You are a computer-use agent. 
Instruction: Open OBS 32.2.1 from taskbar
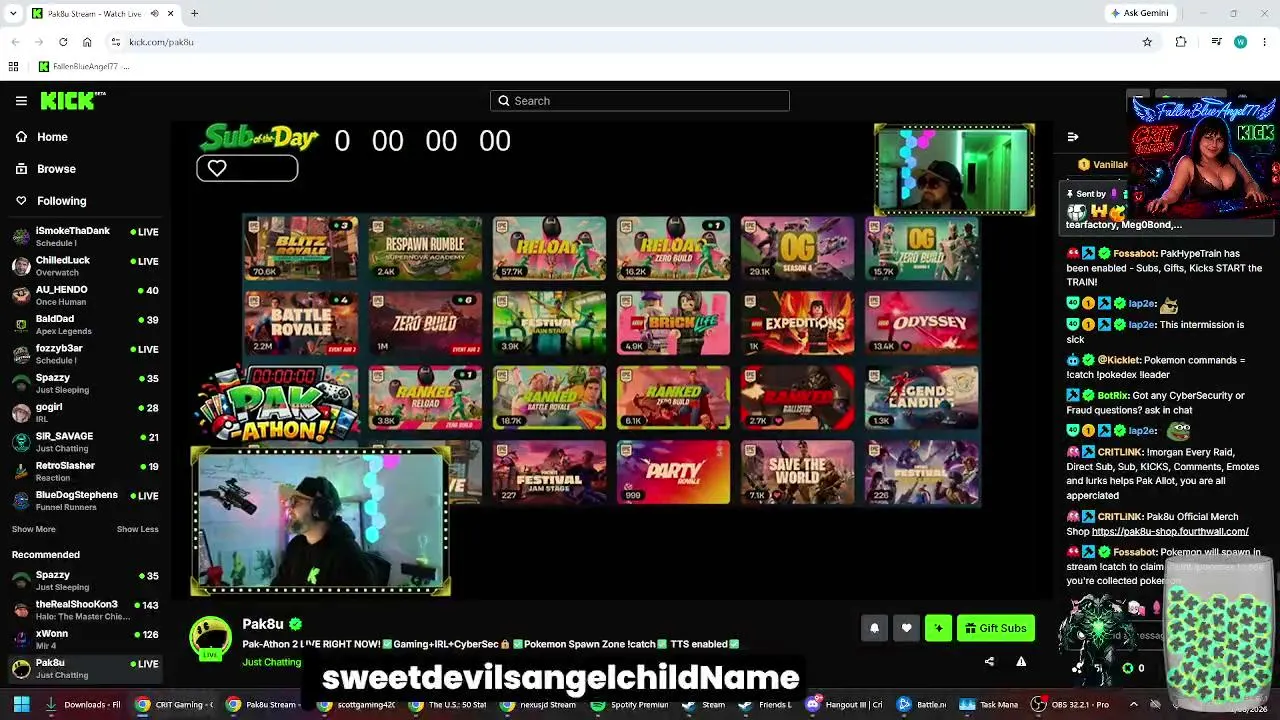tap(1072, 704)
